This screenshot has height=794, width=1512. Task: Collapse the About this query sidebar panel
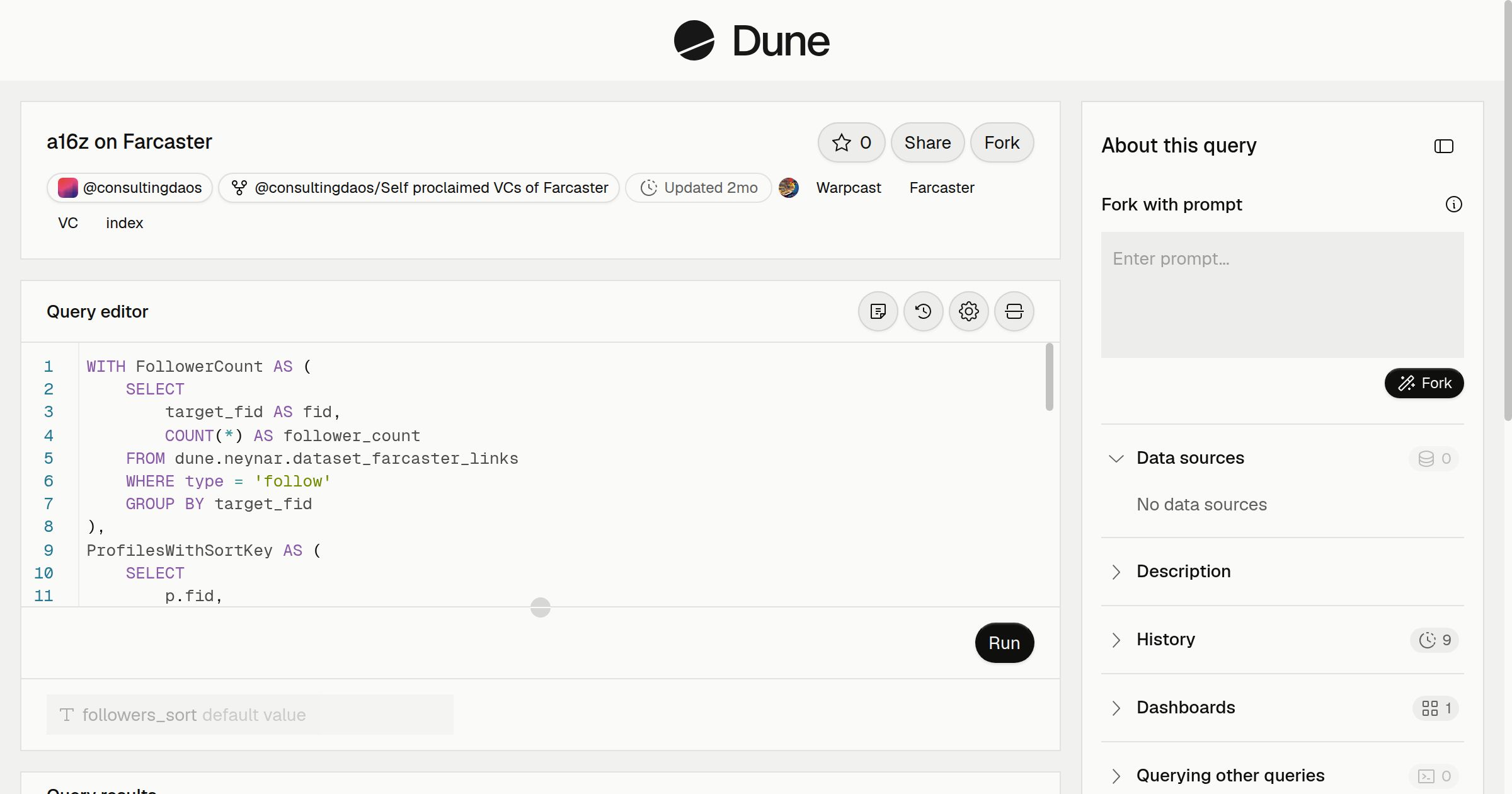pos(1444,146)
